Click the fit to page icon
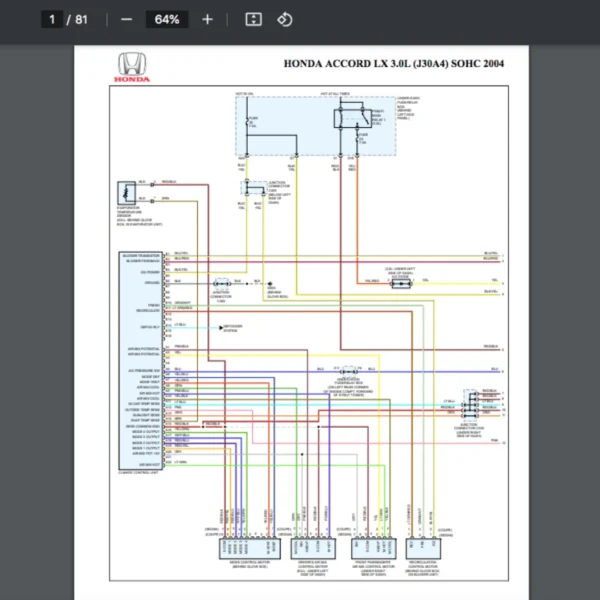The width and height of the screenshot is (600, 600). point(253,19)
